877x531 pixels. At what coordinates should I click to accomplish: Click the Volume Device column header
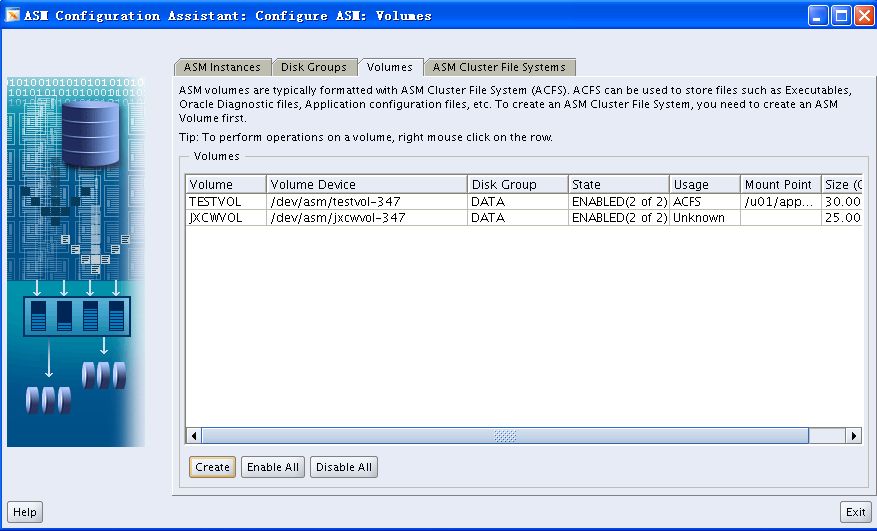[367, 185]
